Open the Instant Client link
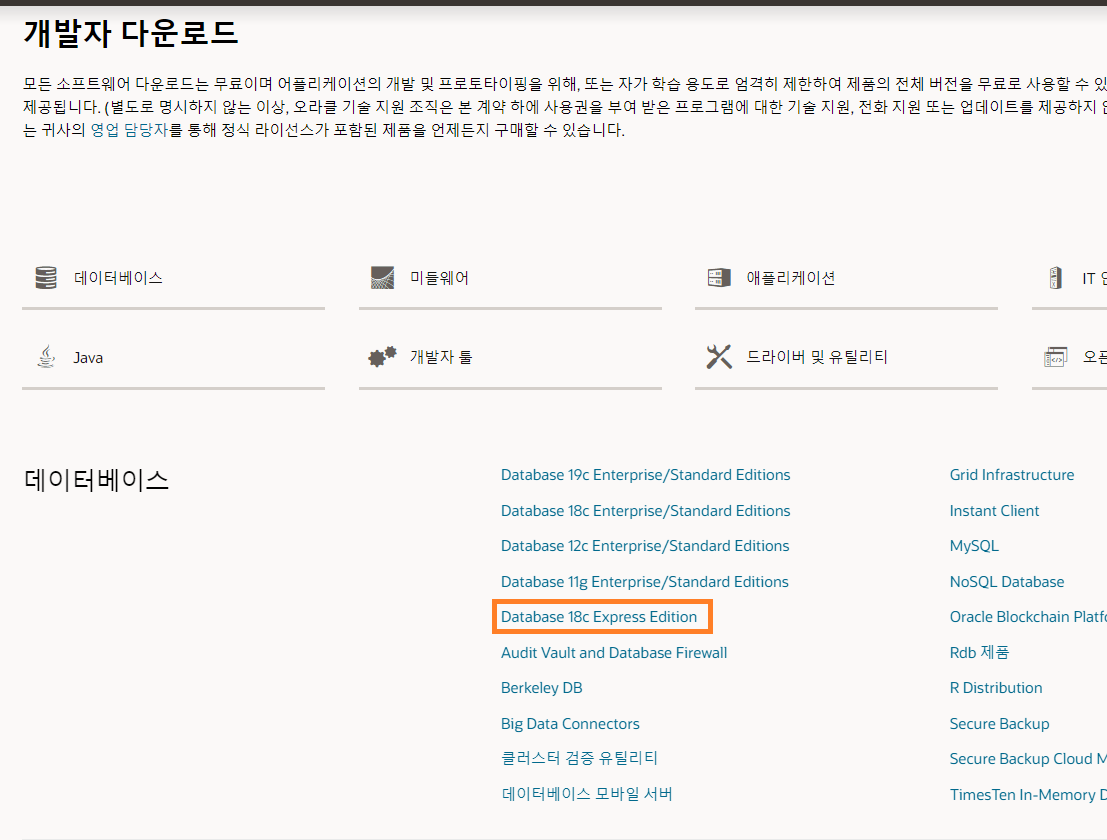Image resolution: width=1107 pixels, height=840 pixels. pos(994,510)
